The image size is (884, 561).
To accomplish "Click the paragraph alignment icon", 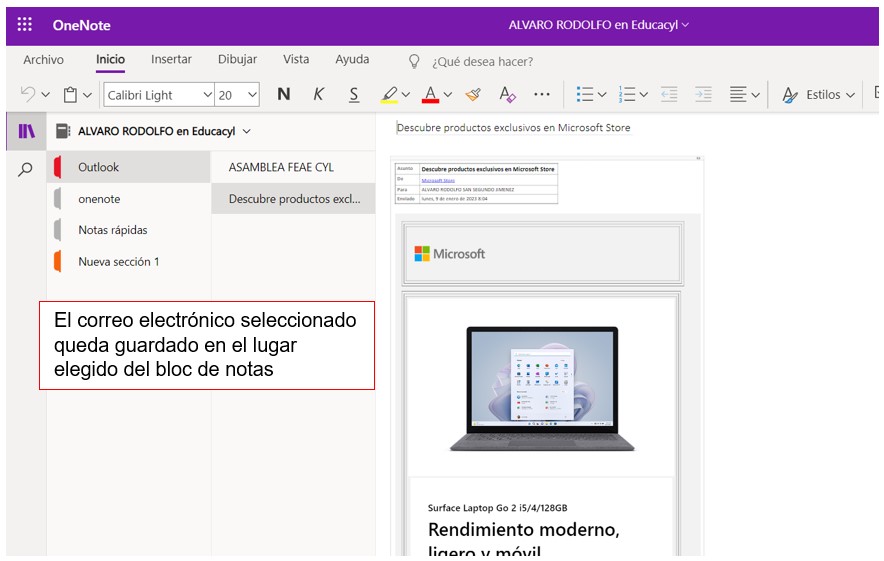I will coord(738,94).
